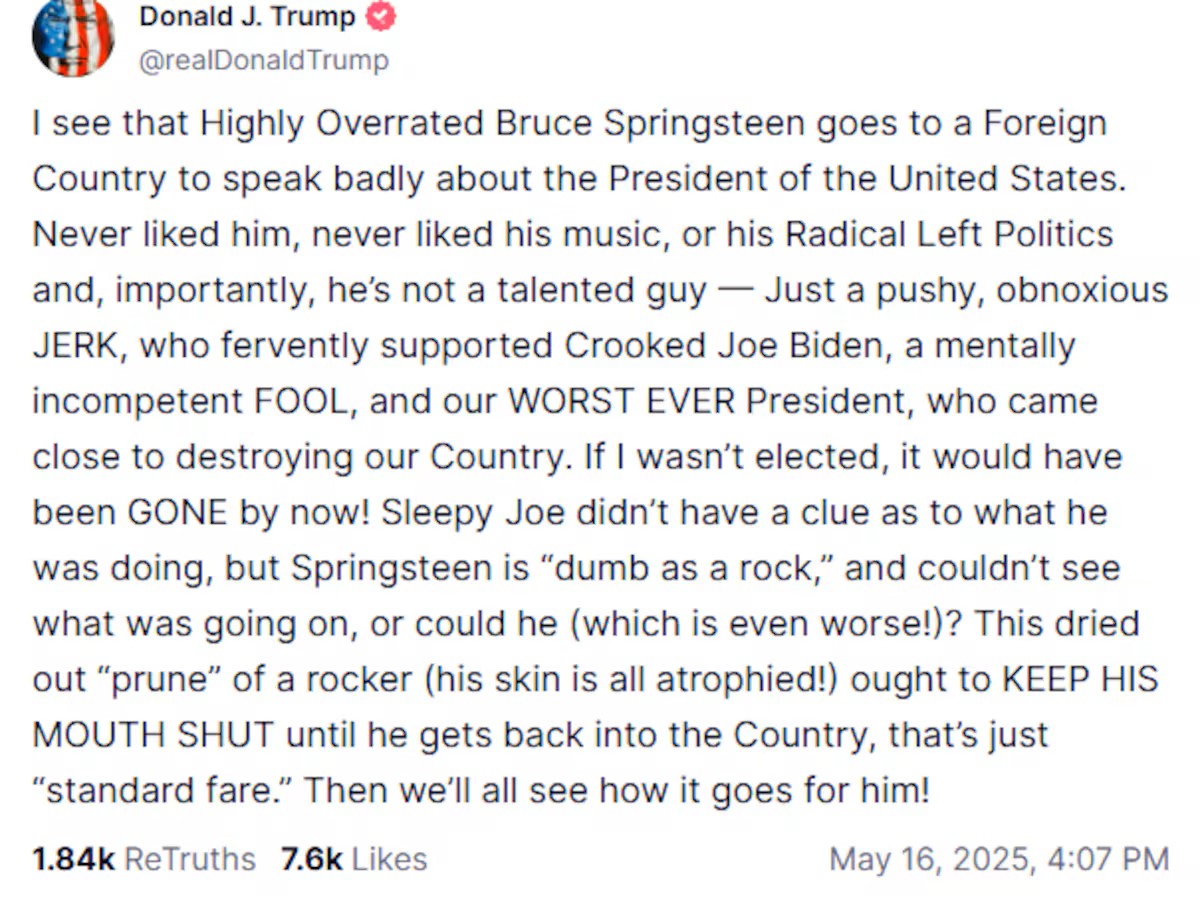Image resolution: width=1200 pixels, height=900 pixels.
Task: Click the quoted phrase "dumb as a rock"
Action: coord(682,568)
